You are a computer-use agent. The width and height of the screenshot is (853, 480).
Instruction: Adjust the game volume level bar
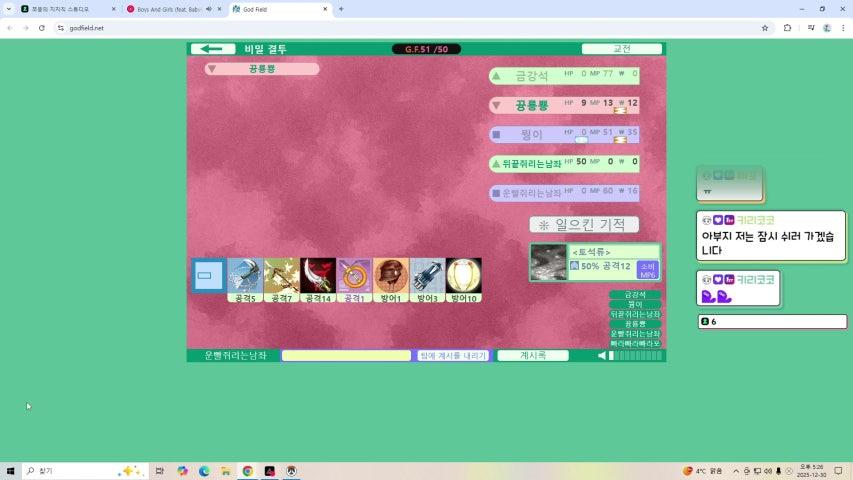pyautogui.click(x=634, y=356)
